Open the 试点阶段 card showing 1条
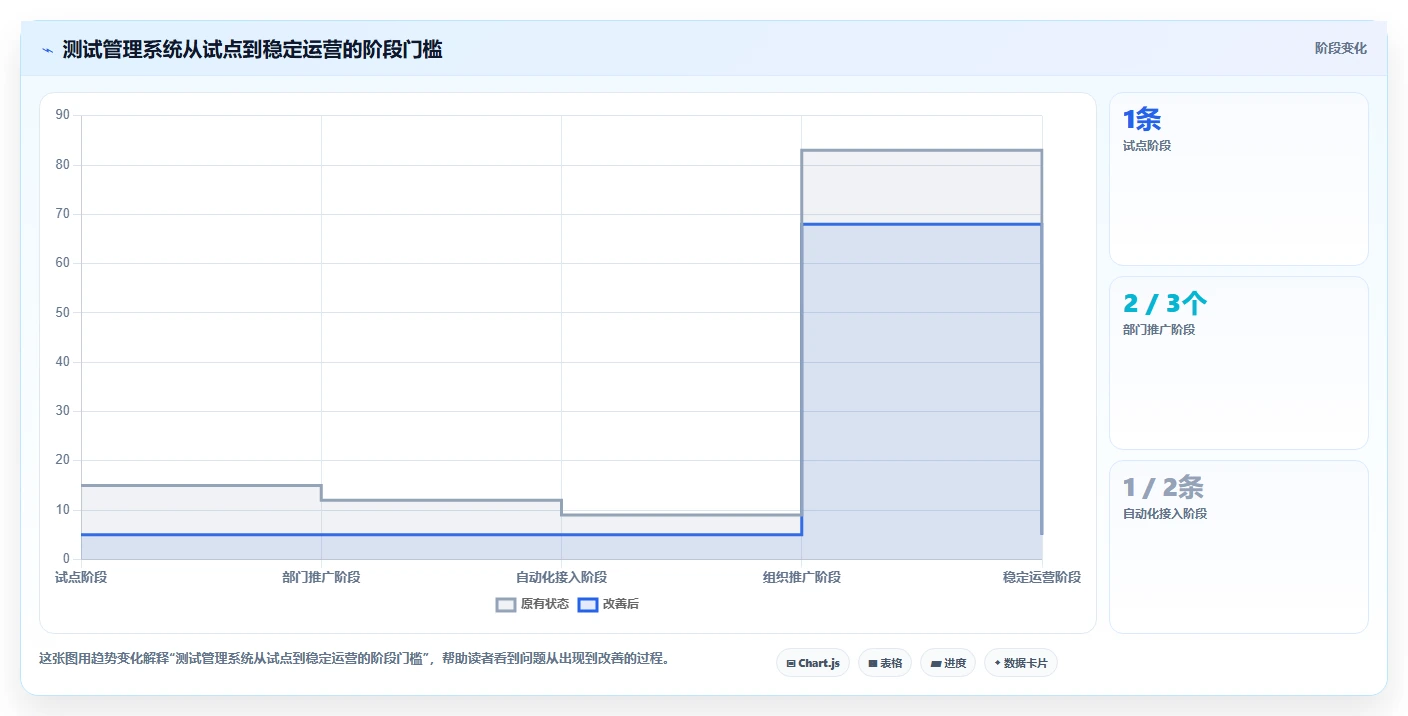Screen dimensions: 1408x716 [1238, 179]
